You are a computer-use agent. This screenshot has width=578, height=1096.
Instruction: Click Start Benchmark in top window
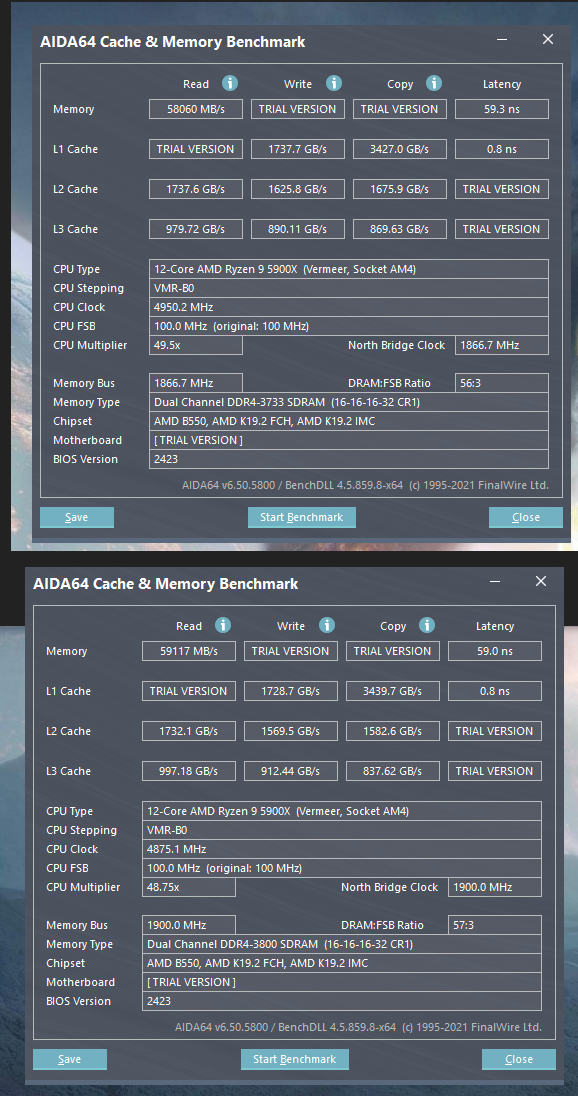point(302,517)
